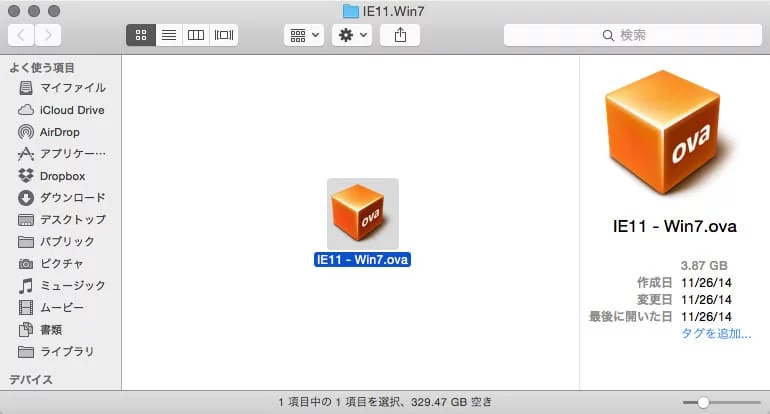
Task: Go forward with the right arrow button
Action: 48,35
